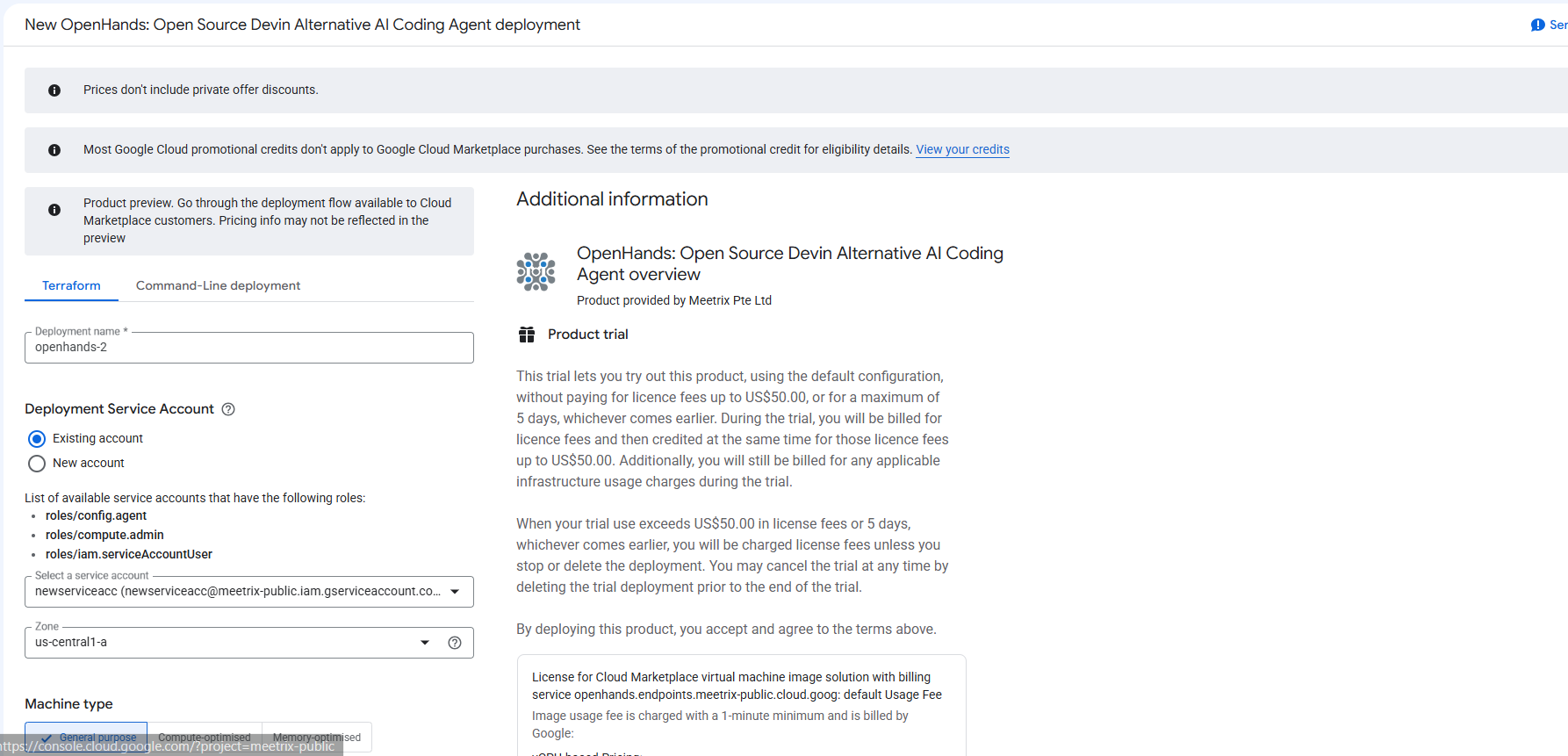Click the License for Cloud Marketplace text
Viewport: 1568px width, 756px height.
point(737,686)
